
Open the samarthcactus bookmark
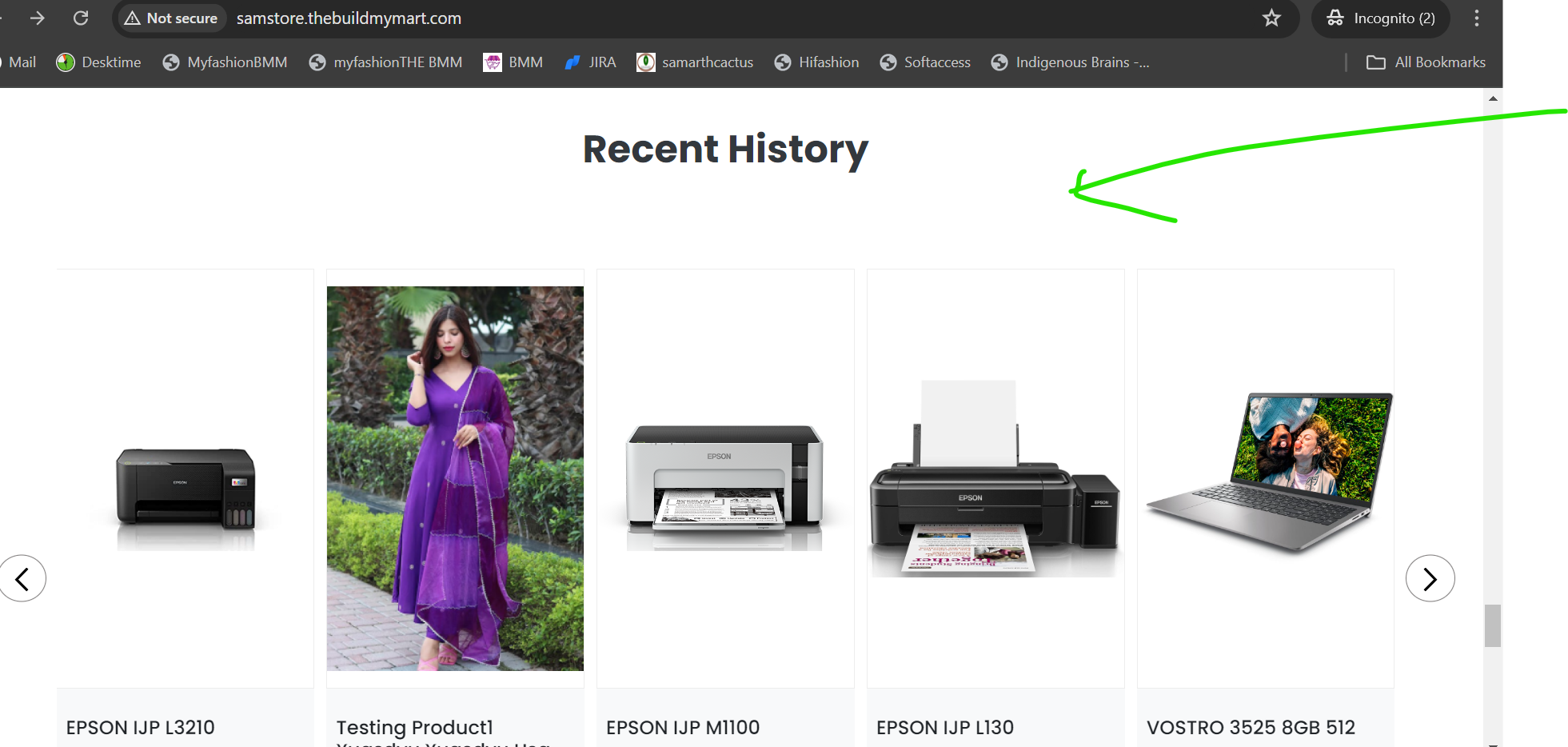[x=695, y=62]
